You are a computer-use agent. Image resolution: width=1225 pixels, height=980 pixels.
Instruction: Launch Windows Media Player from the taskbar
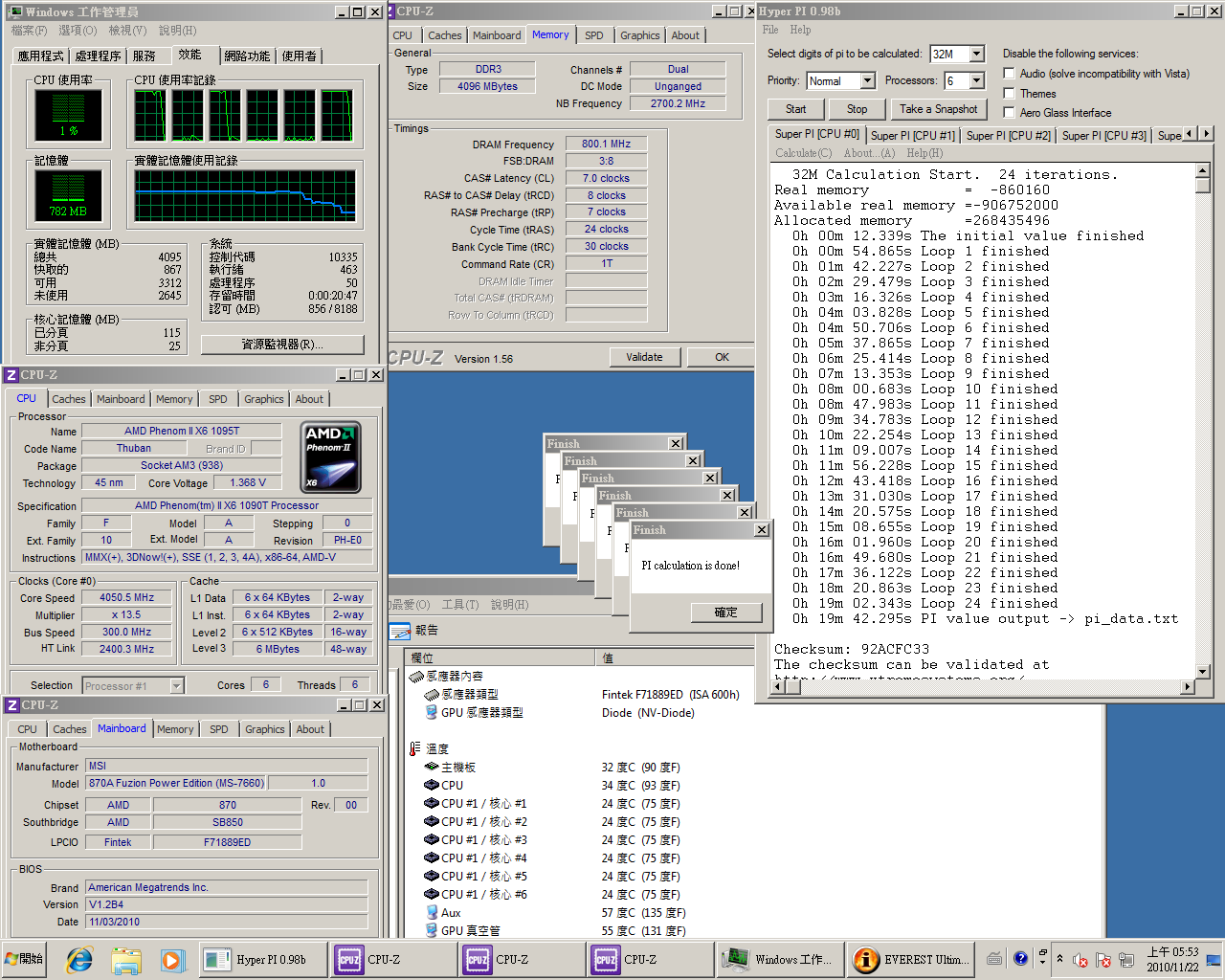click(171, 960)
